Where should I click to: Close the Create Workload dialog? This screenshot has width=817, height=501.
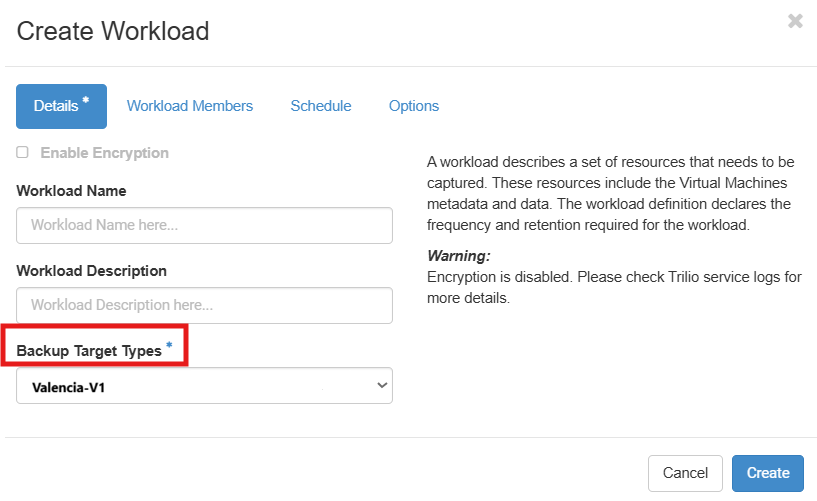pos(795,21)
